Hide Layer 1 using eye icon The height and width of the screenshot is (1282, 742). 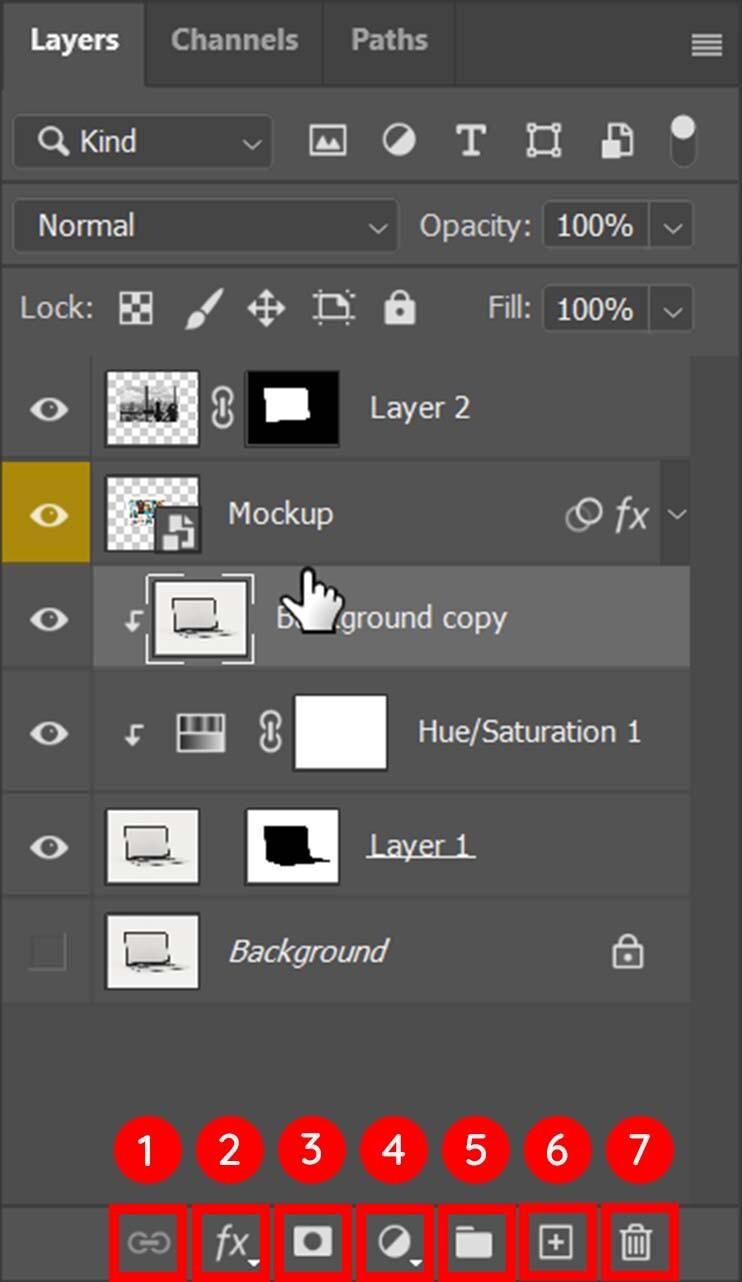(x=48, y=846)
